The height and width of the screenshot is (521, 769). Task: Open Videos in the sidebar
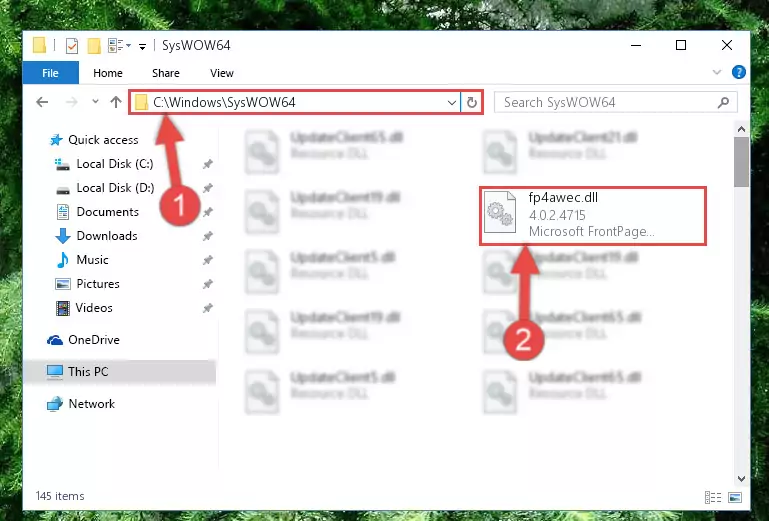(x=84, y=308)
